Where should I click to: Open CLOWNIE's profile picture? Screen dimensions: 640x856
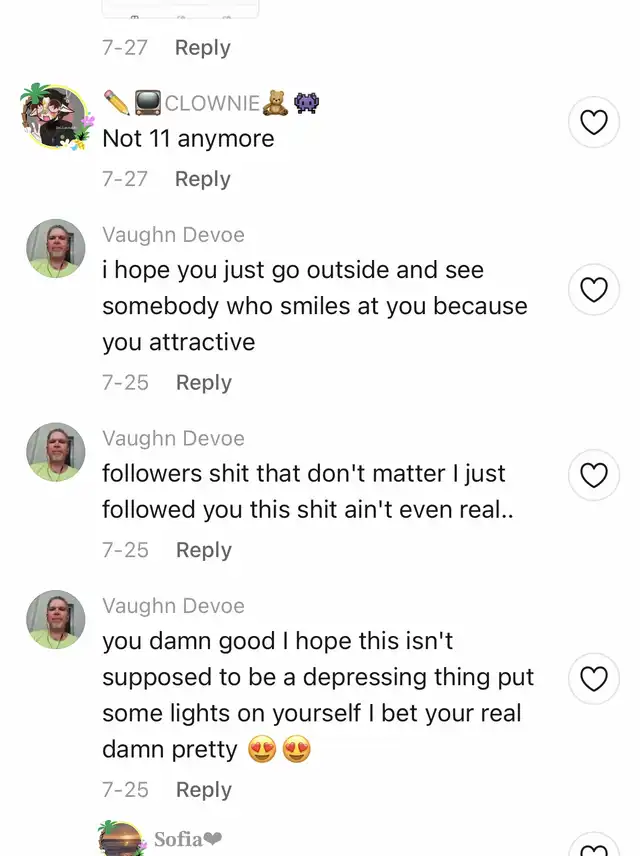[x=56, y=116]
